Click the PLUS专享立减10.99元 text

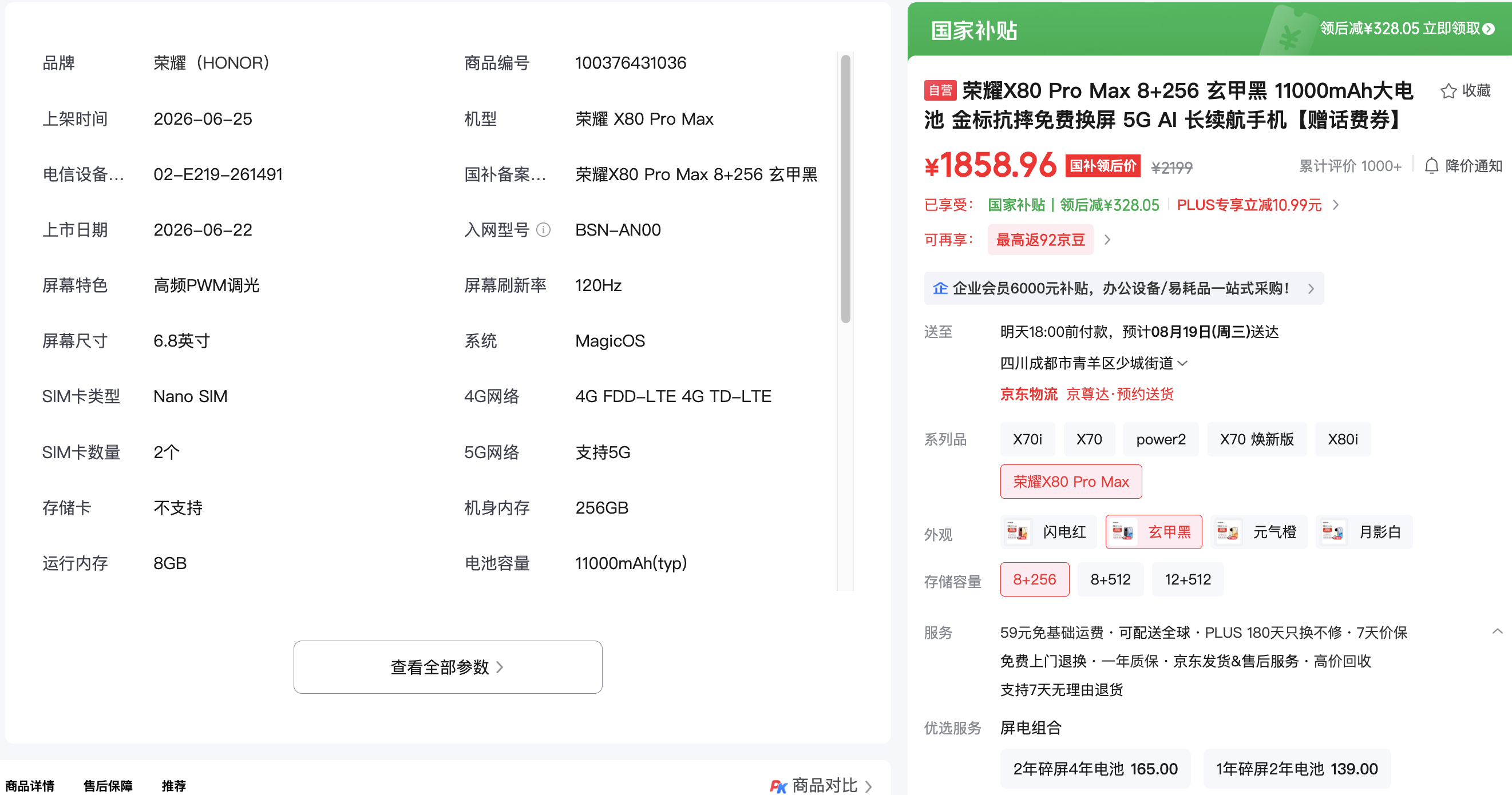click(1249, 205)
